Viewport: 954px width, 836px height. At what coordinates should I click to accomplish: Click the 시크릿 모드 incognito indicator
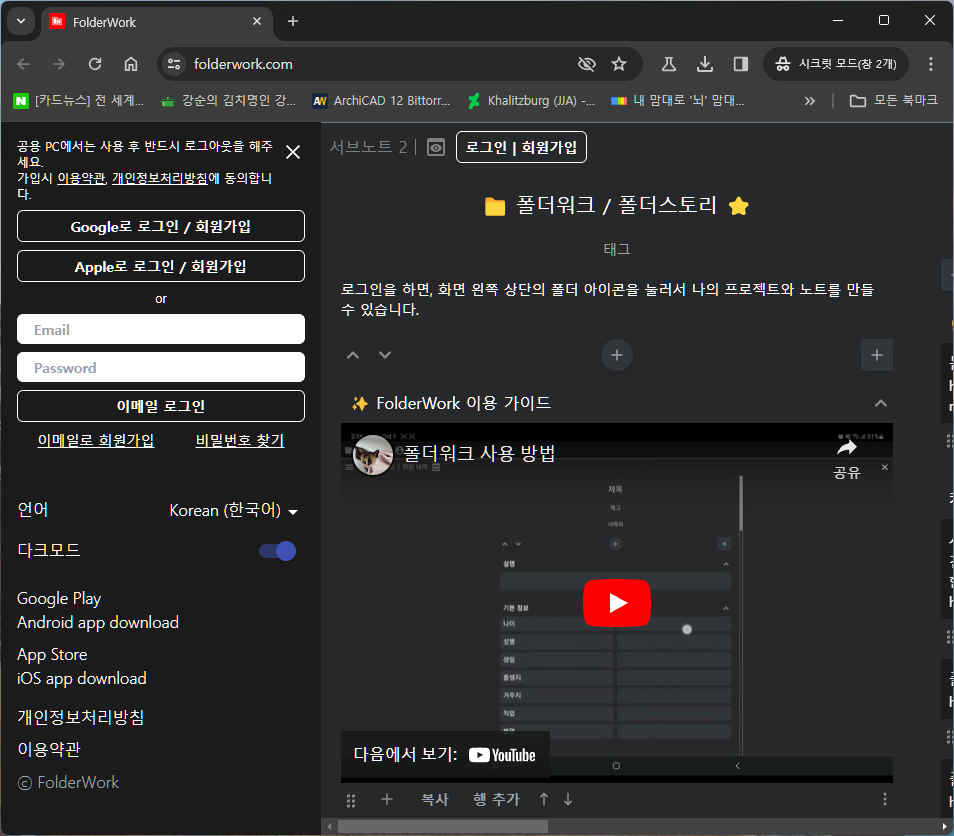point(836,64)
